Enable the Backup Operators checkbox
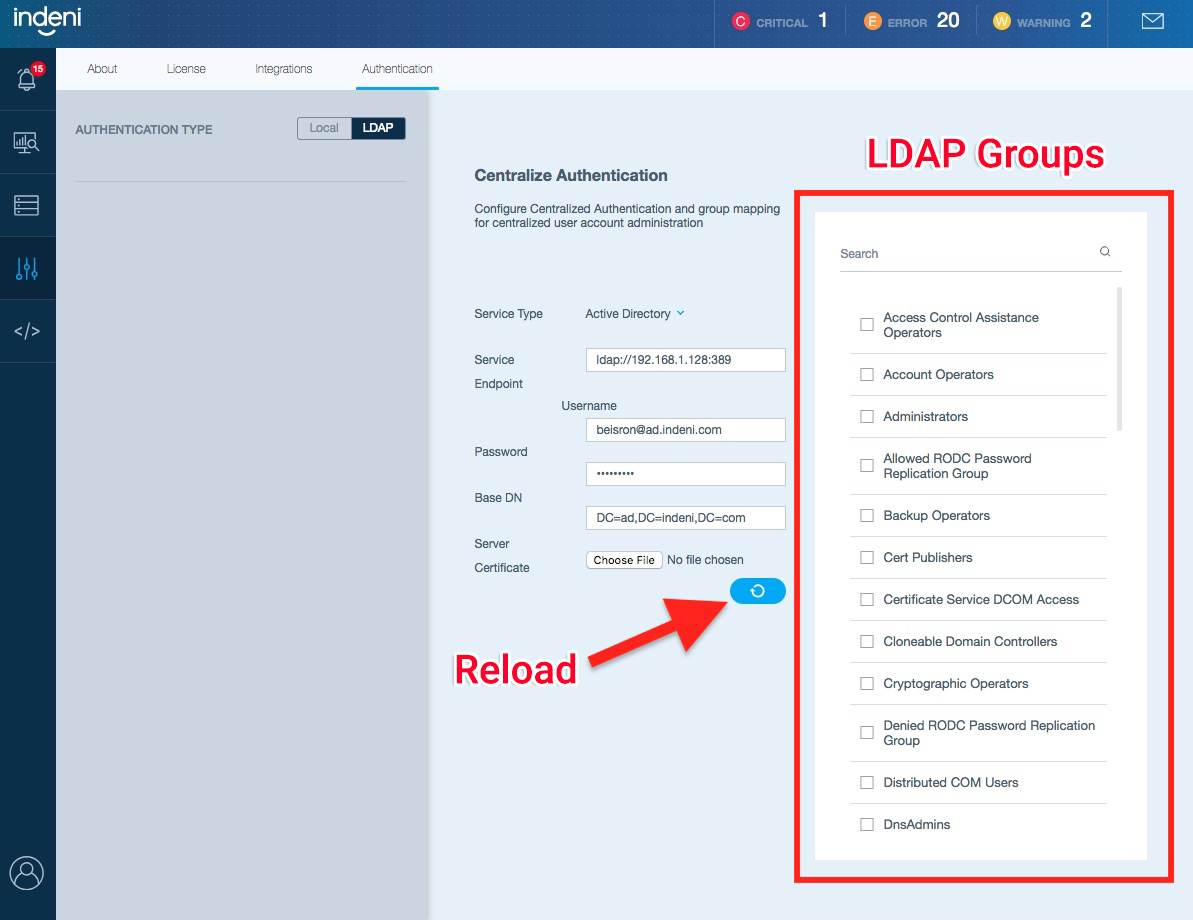1193x920 pixels. 867,516
